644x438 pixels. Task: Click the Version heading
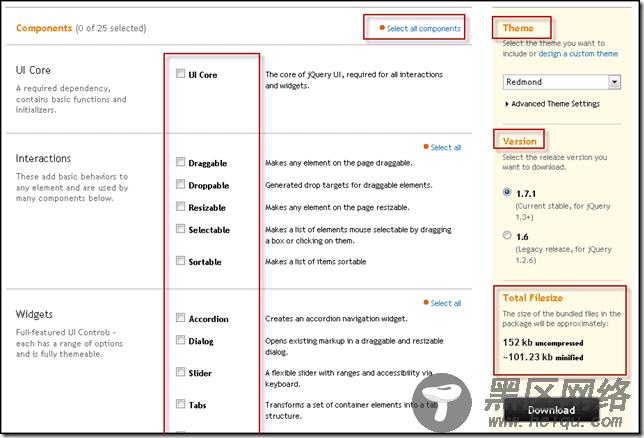point(520,141)
